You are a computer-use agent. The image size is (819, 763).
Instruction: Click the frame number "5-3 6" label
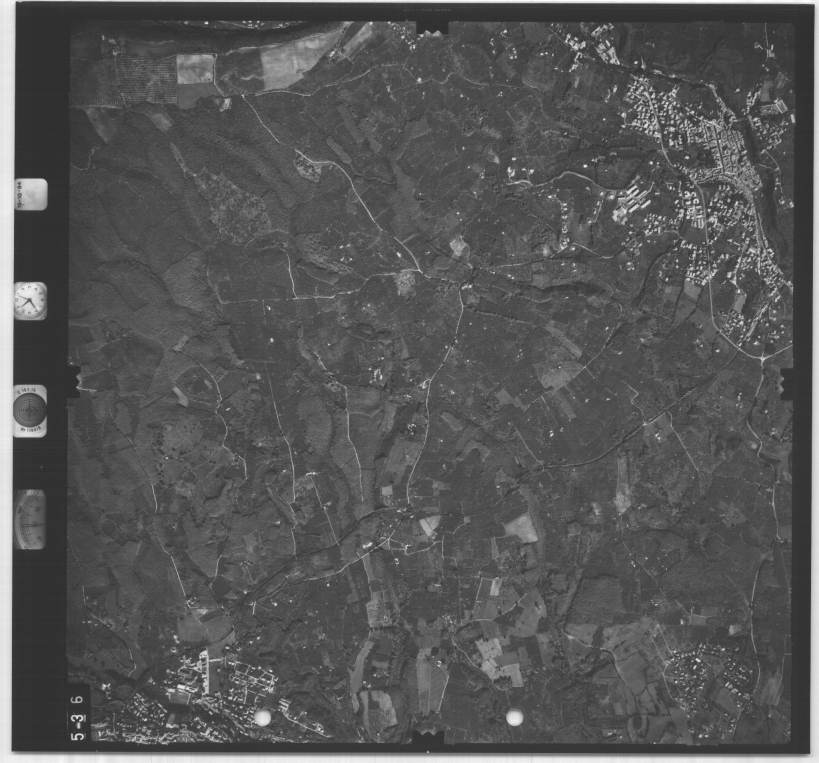pyautogui.click(x=78, y=718)
